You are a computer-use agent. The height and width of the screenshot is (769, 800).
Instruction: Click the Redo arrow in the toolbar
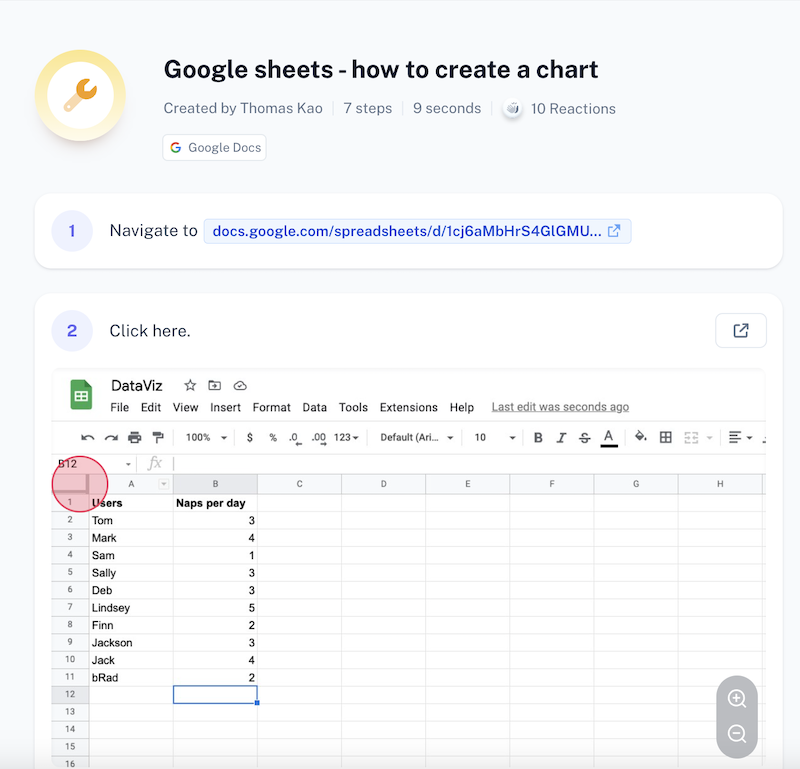tap(111, 438)
